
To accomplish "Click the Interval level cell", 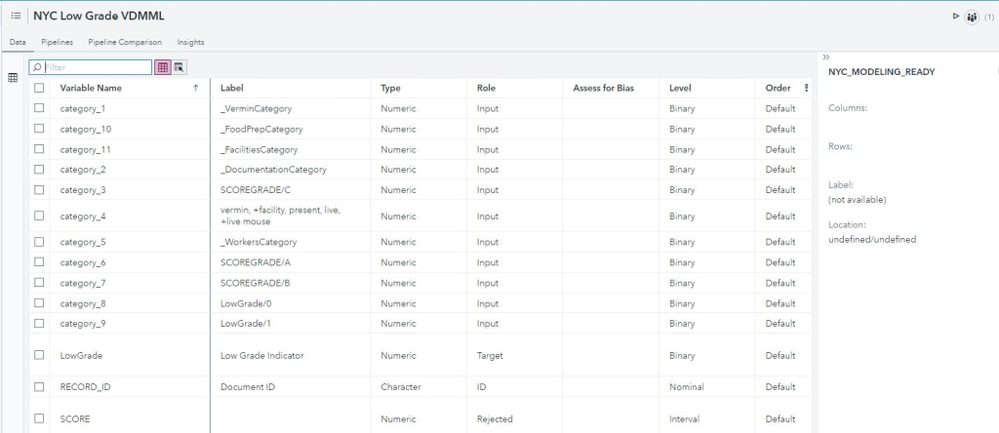I will point(684,419).
